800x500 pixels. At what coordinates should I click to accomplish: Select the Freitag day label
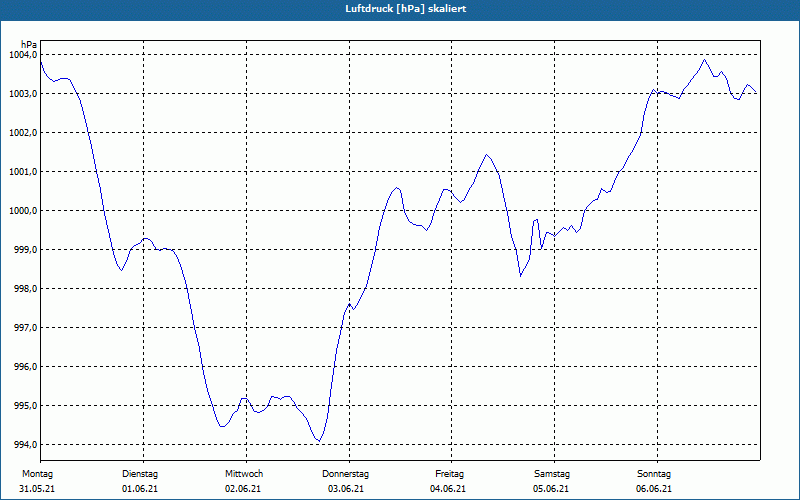click(x=449, y=474)
